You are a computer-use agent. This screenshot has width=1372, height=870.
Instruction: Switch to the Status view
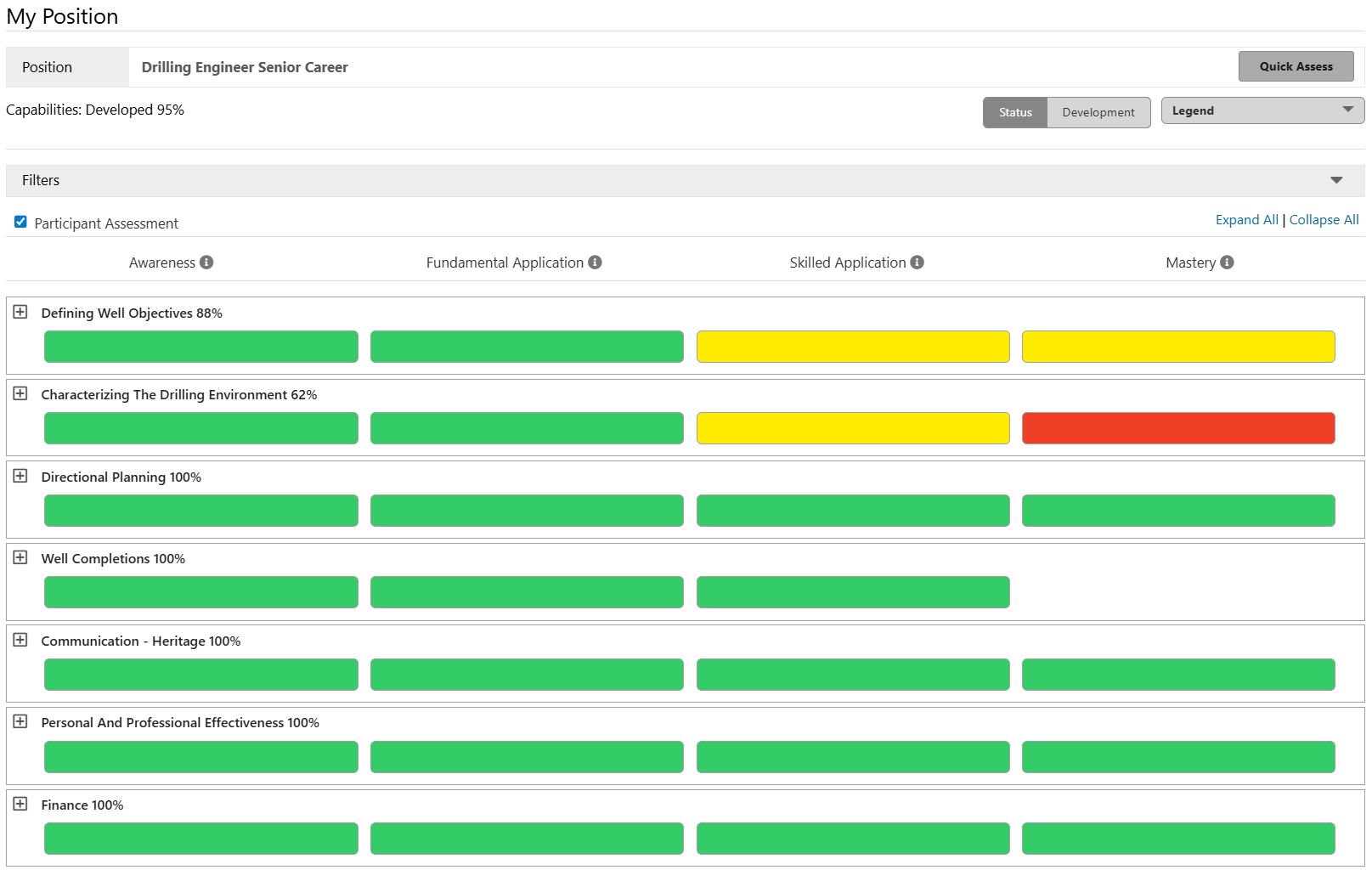[1015, 112]
